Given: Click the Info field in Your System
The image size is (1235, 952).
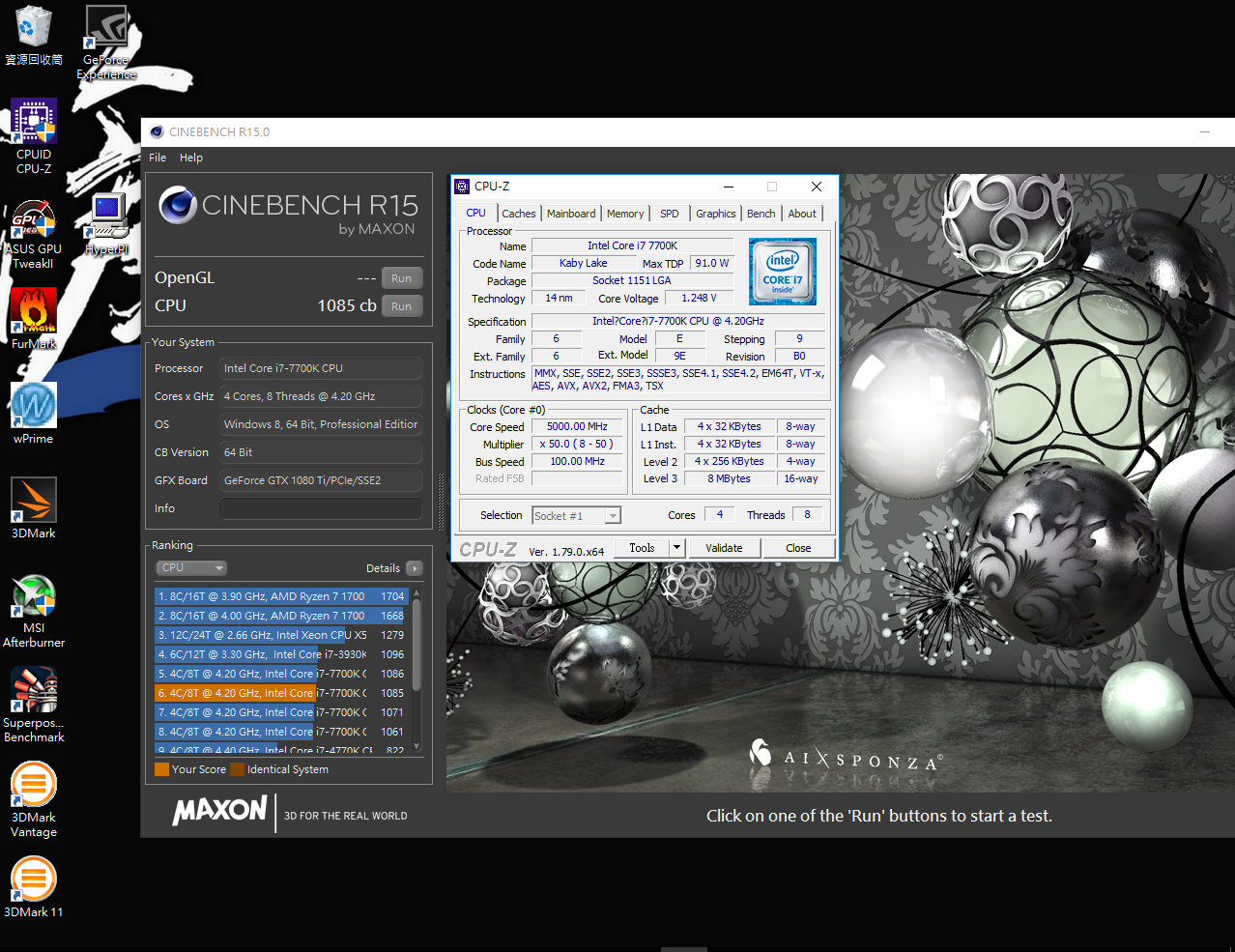Looking at the screenshot, I should 321,508.
